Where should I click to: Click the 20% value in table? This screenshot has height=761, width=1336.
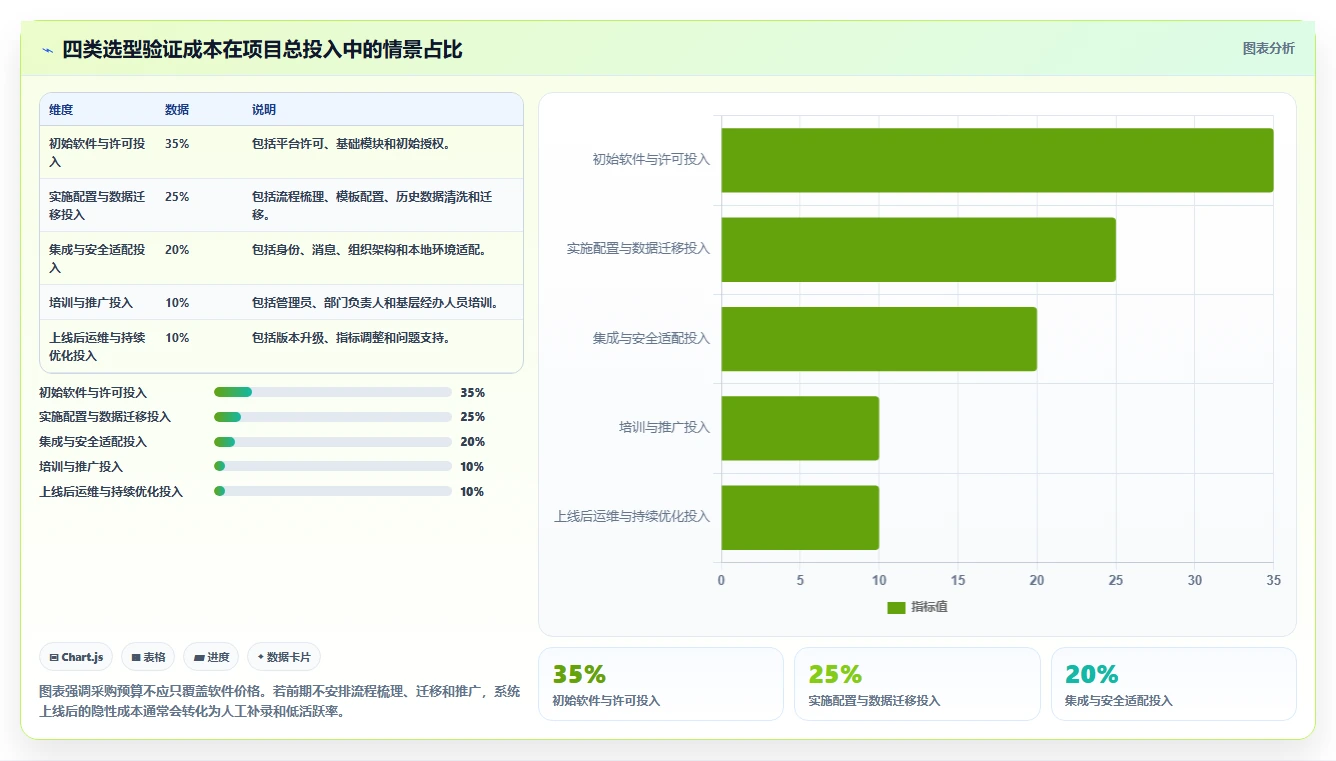point(177,249)
